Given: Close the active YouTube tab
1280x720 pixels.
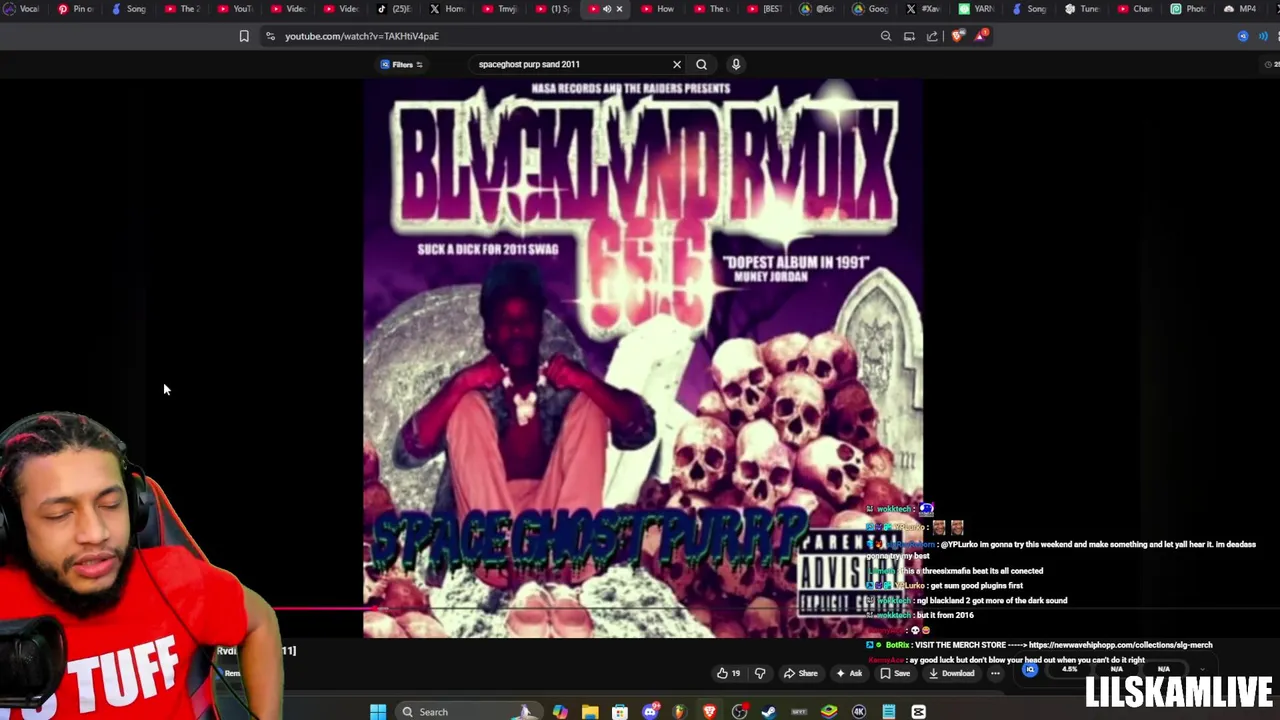Looking at the screenshot, I should pyautogui.click(x=619, y=9).
